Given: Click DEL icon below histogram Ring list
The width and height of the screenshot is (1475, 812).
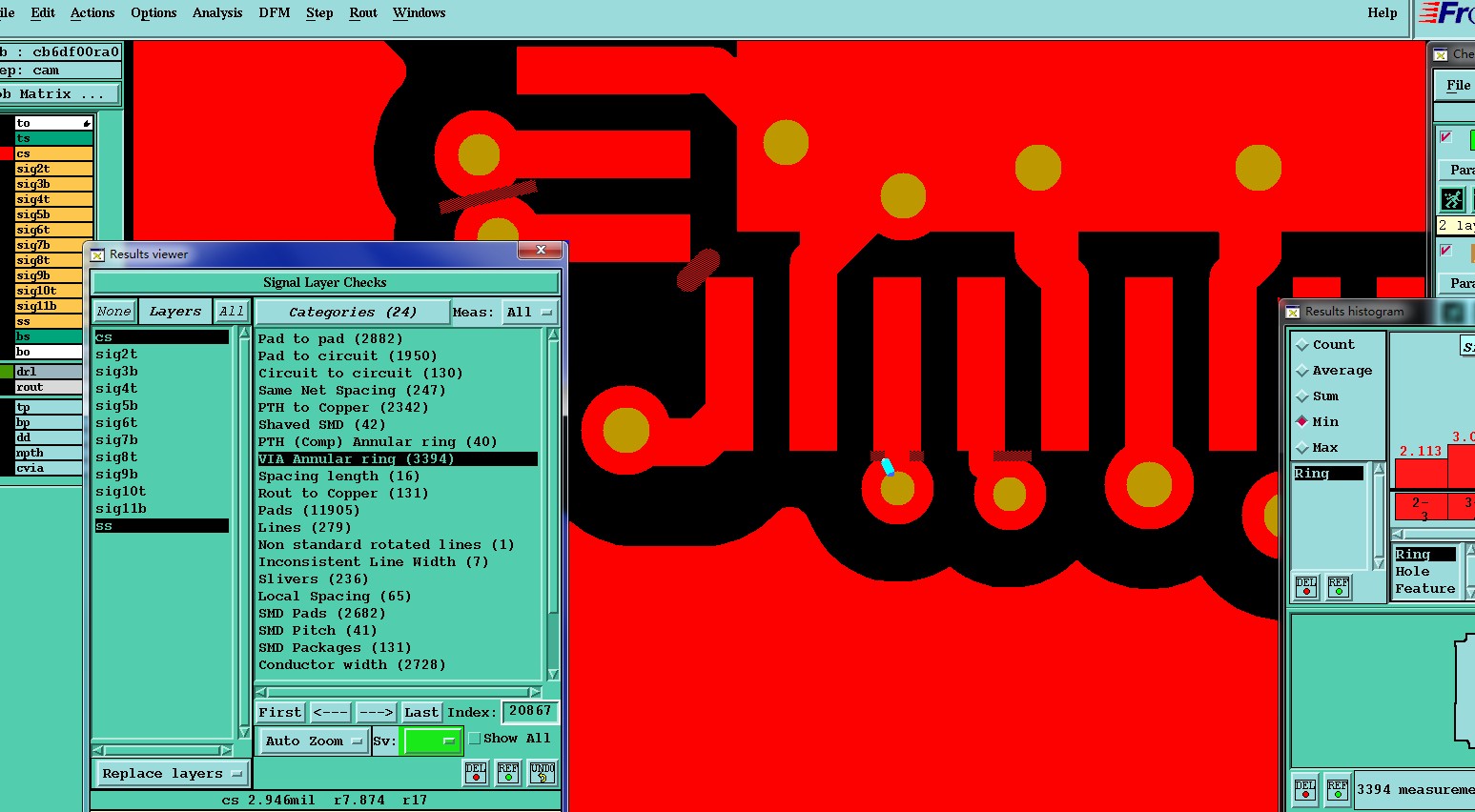Looking at the screenshot, I should [1306, 587].
